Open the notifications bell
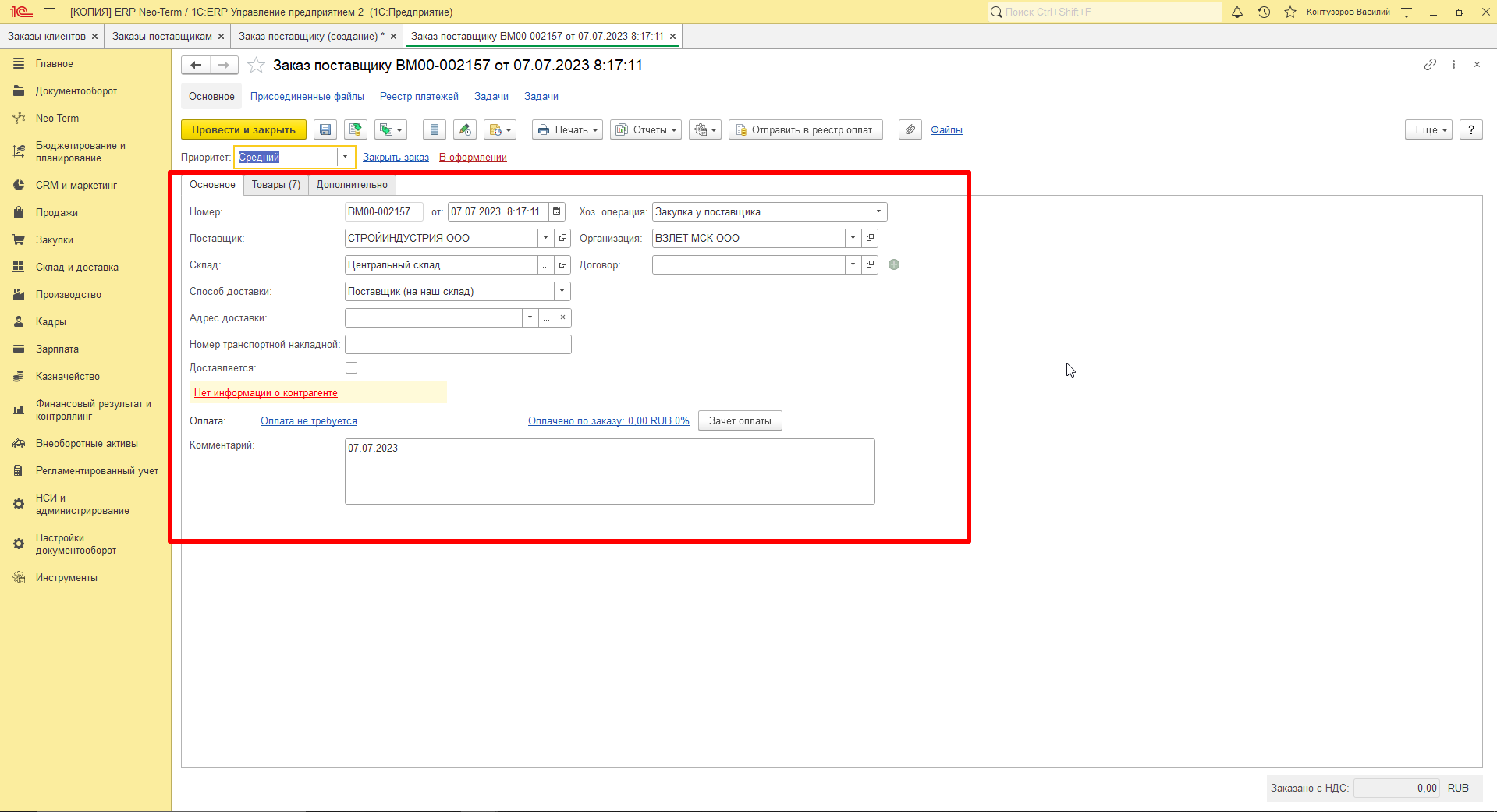Image resolution: width=1497 pixels, height=812 pixels. [1237, 12]
